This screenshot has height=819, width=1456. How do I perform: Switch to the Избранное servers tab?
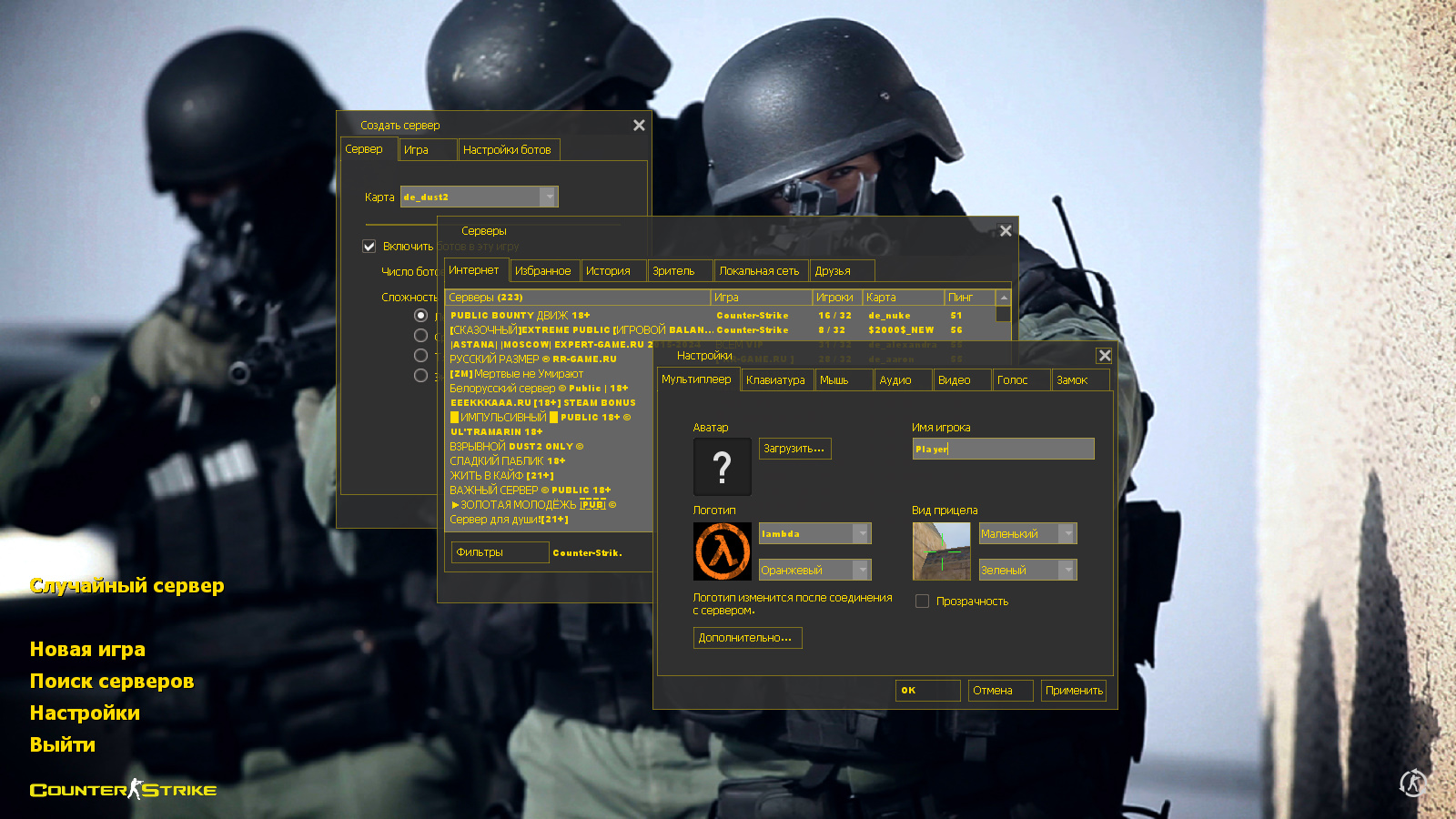(x=544, y=270)
